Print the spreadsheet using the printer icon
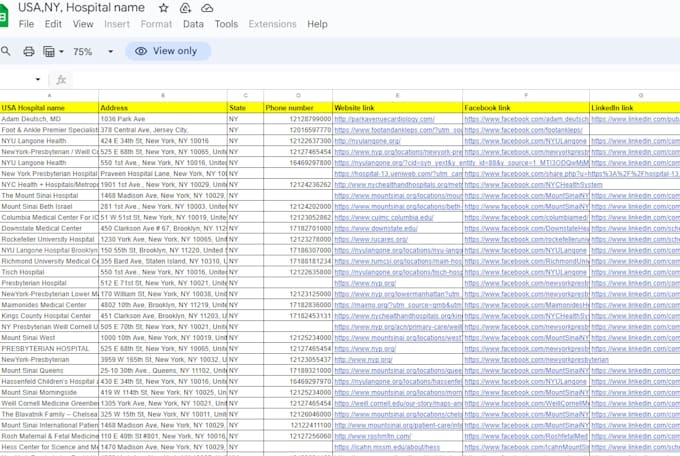This screenshot has height=456, width=680. (x=29, y=52)
